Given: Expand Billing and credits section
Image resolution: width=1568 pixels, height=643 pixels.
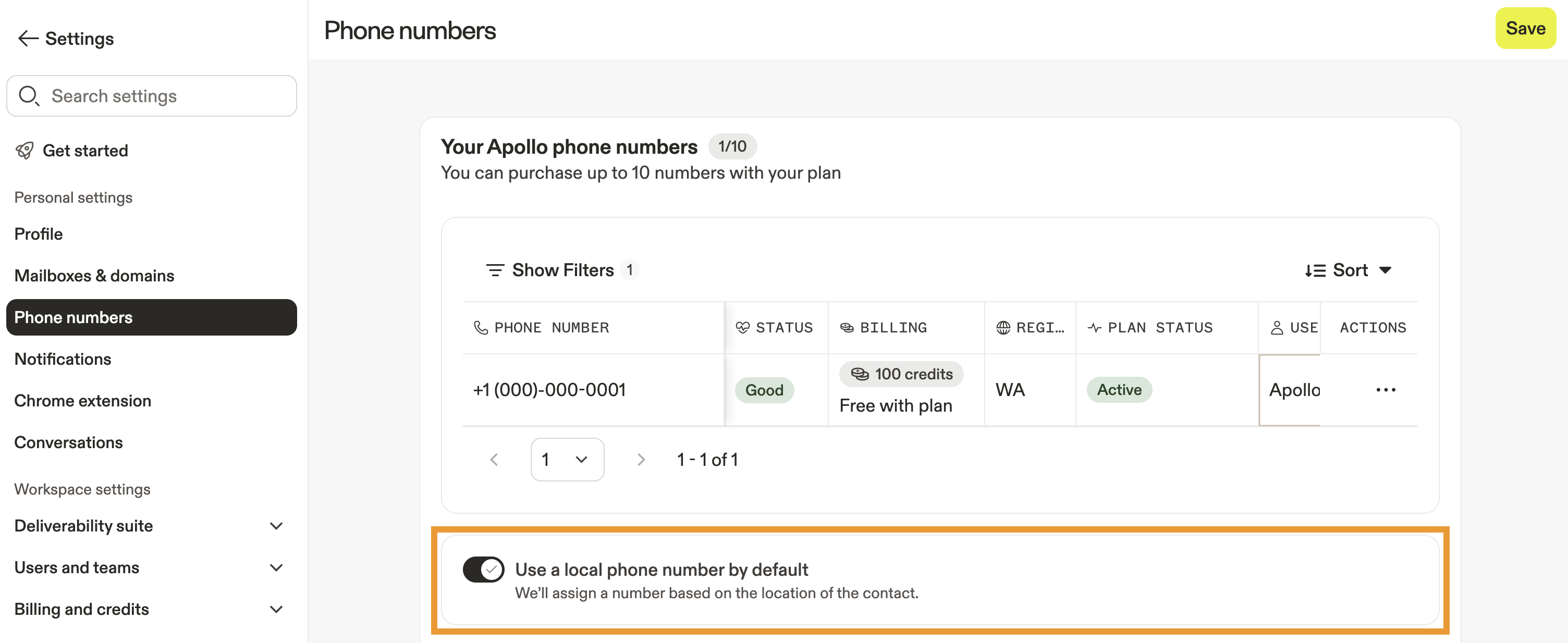Looking at the screenshot, I should [x=276, y=609].
